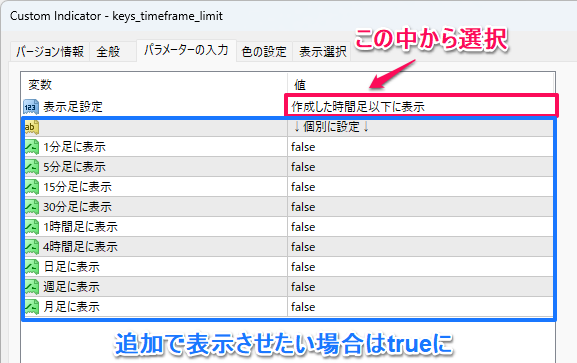
Task: Toggle the false value for 15分足に表示
Action: 420,187
